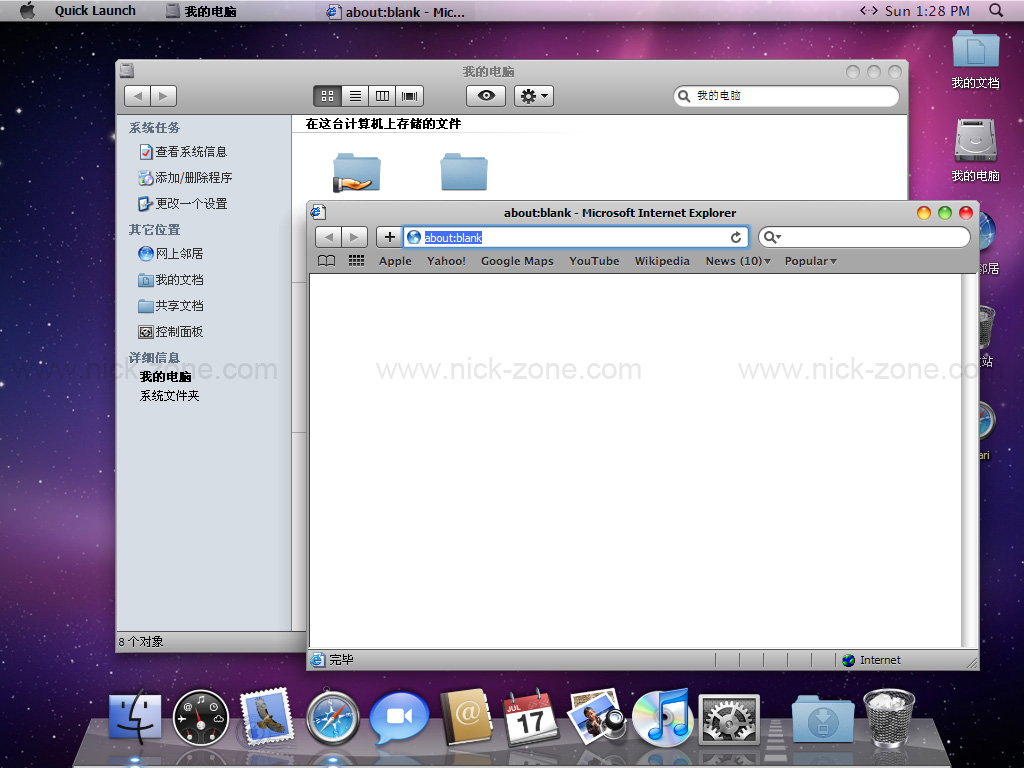Open the Wikipedia bookmark
This screenshot has height=768, width=1024.
(662, 261)
